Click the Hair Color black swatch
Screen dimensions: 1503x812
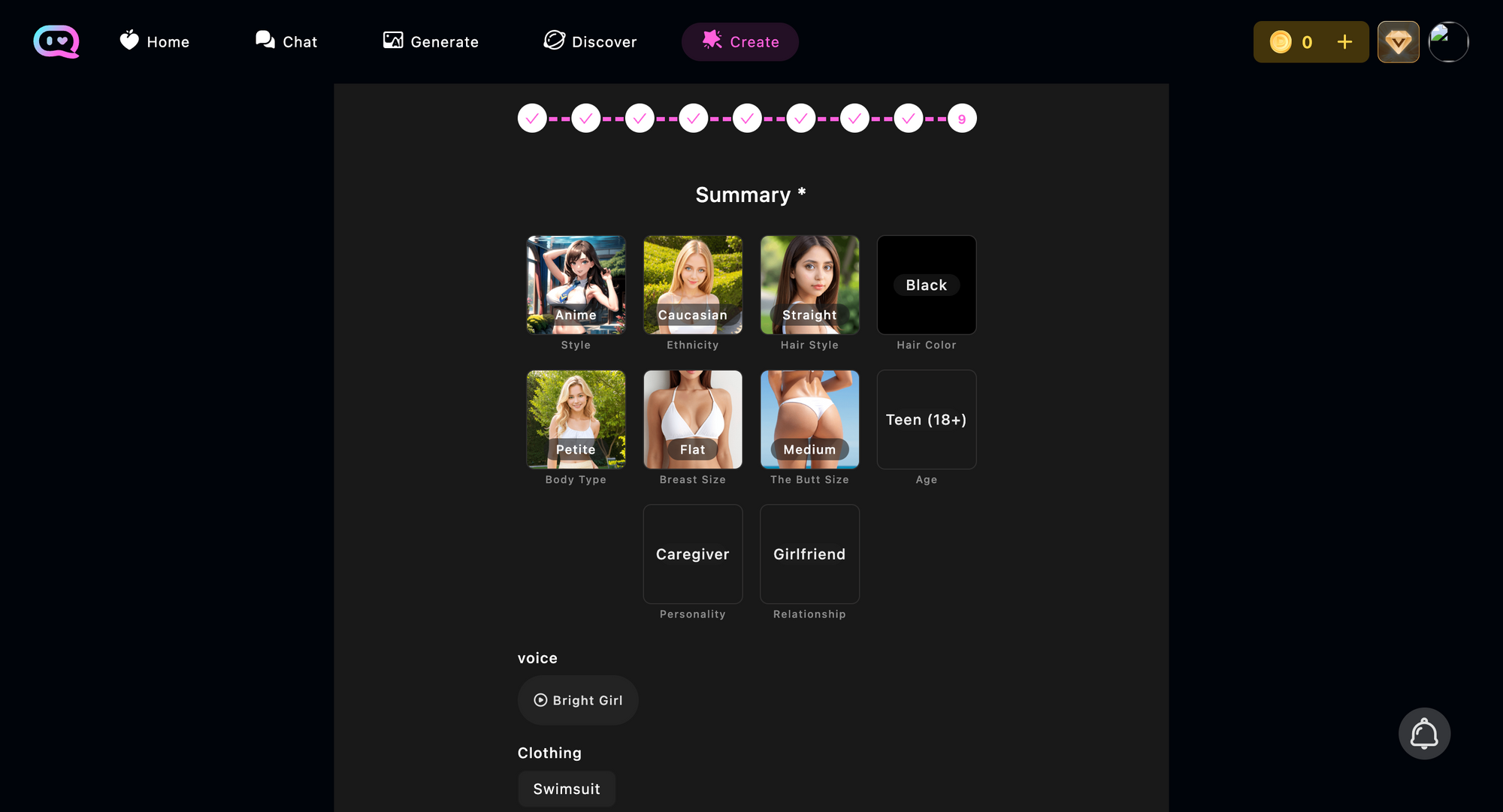tap(926, 285)
